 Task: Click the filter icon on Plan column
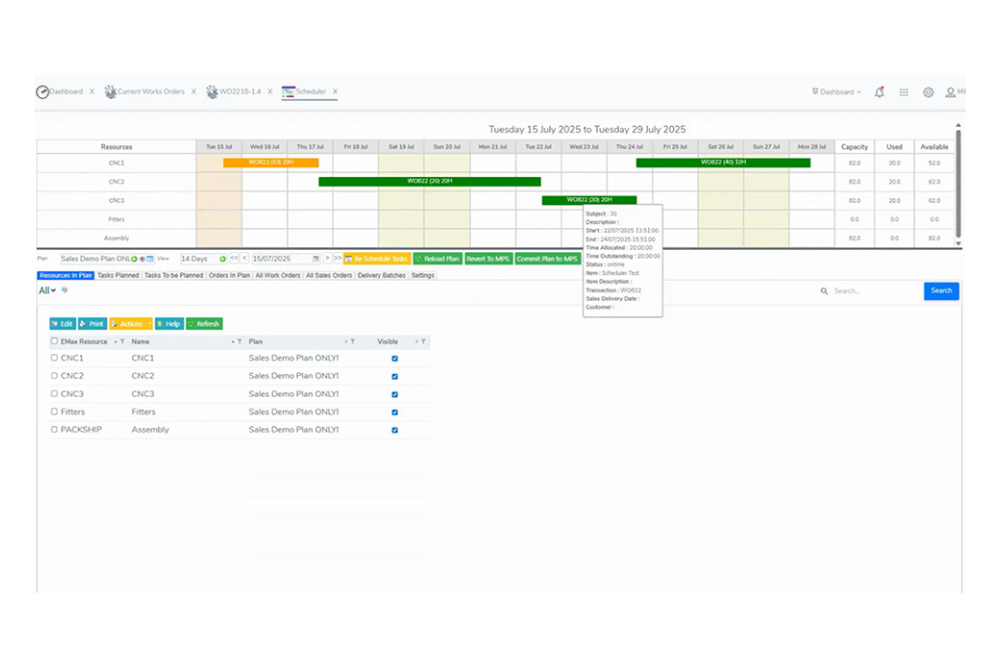click(352, 341)
